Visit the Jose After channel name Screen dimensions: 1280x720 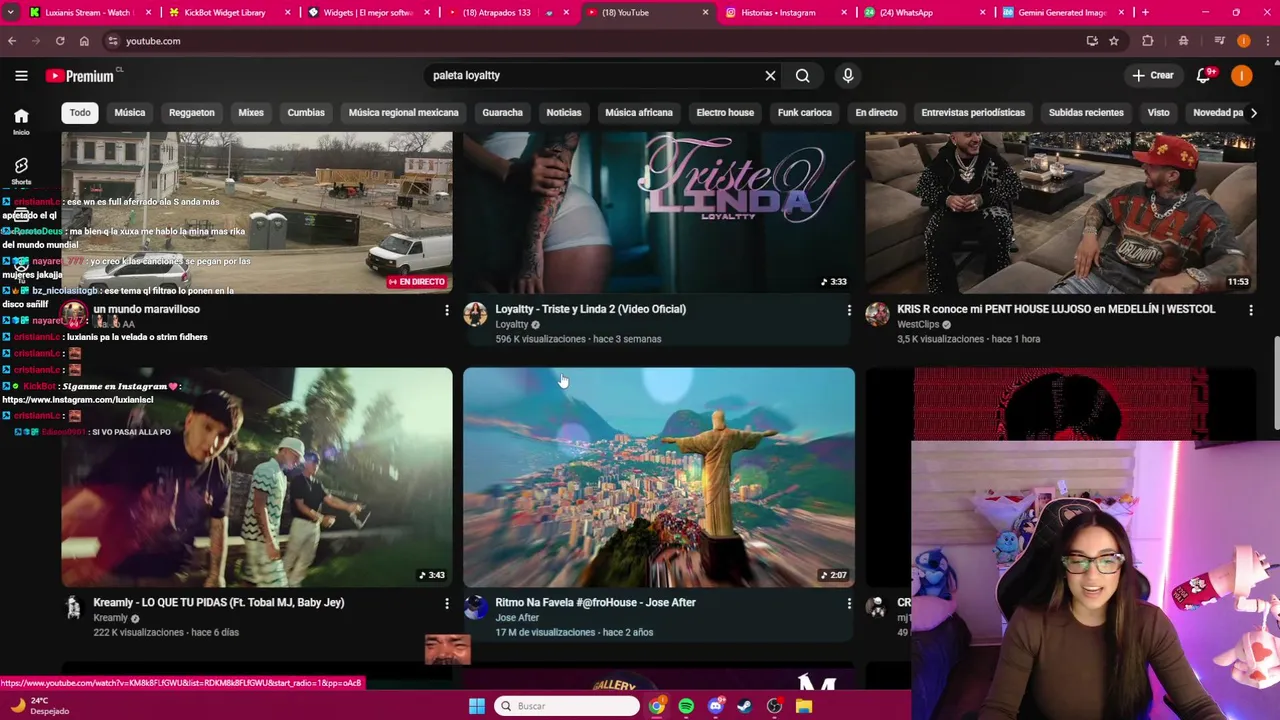coord(517,618)
